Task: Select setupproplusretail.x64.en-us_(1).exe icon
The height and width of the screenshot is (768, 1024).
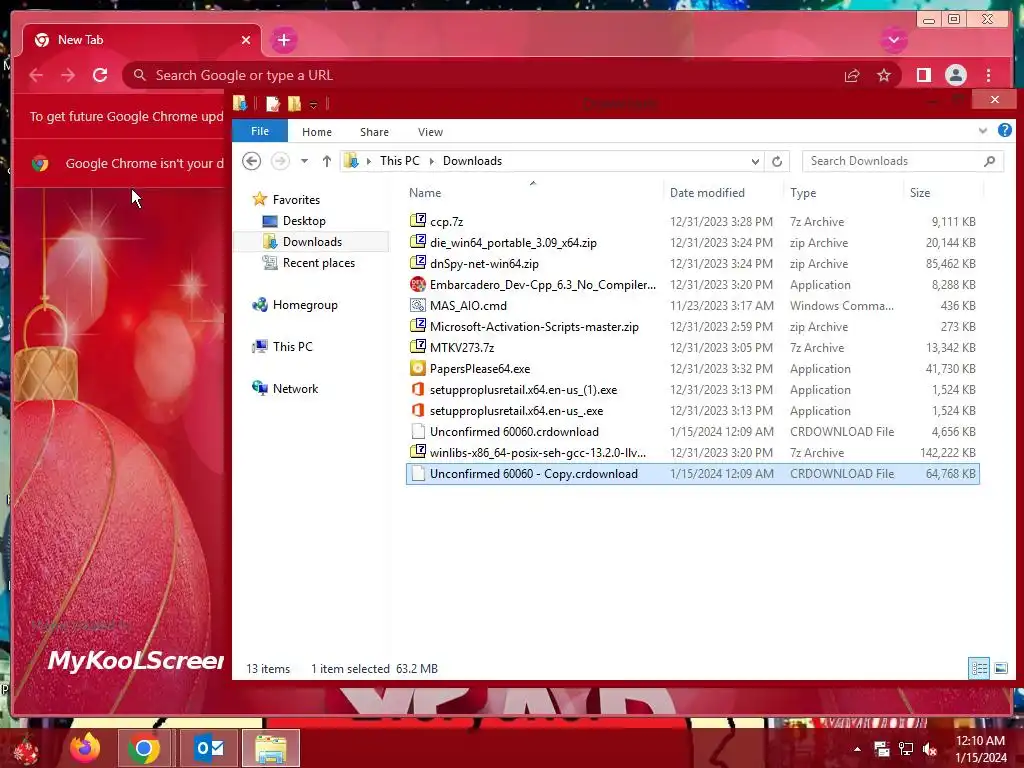Action: pyautogui.click(x=418, y=389)
